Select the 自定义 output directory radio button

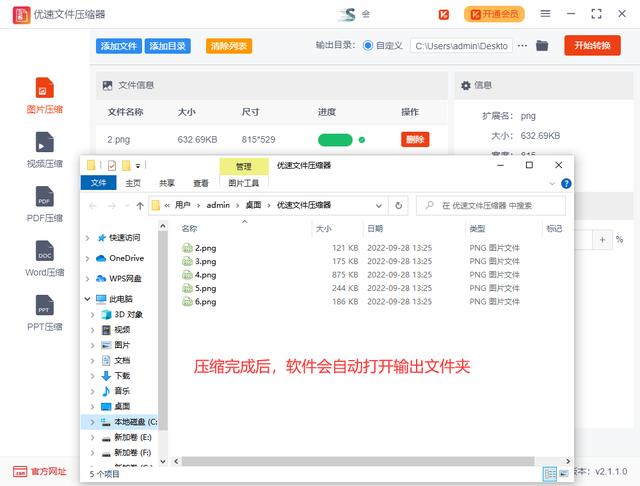367,45
